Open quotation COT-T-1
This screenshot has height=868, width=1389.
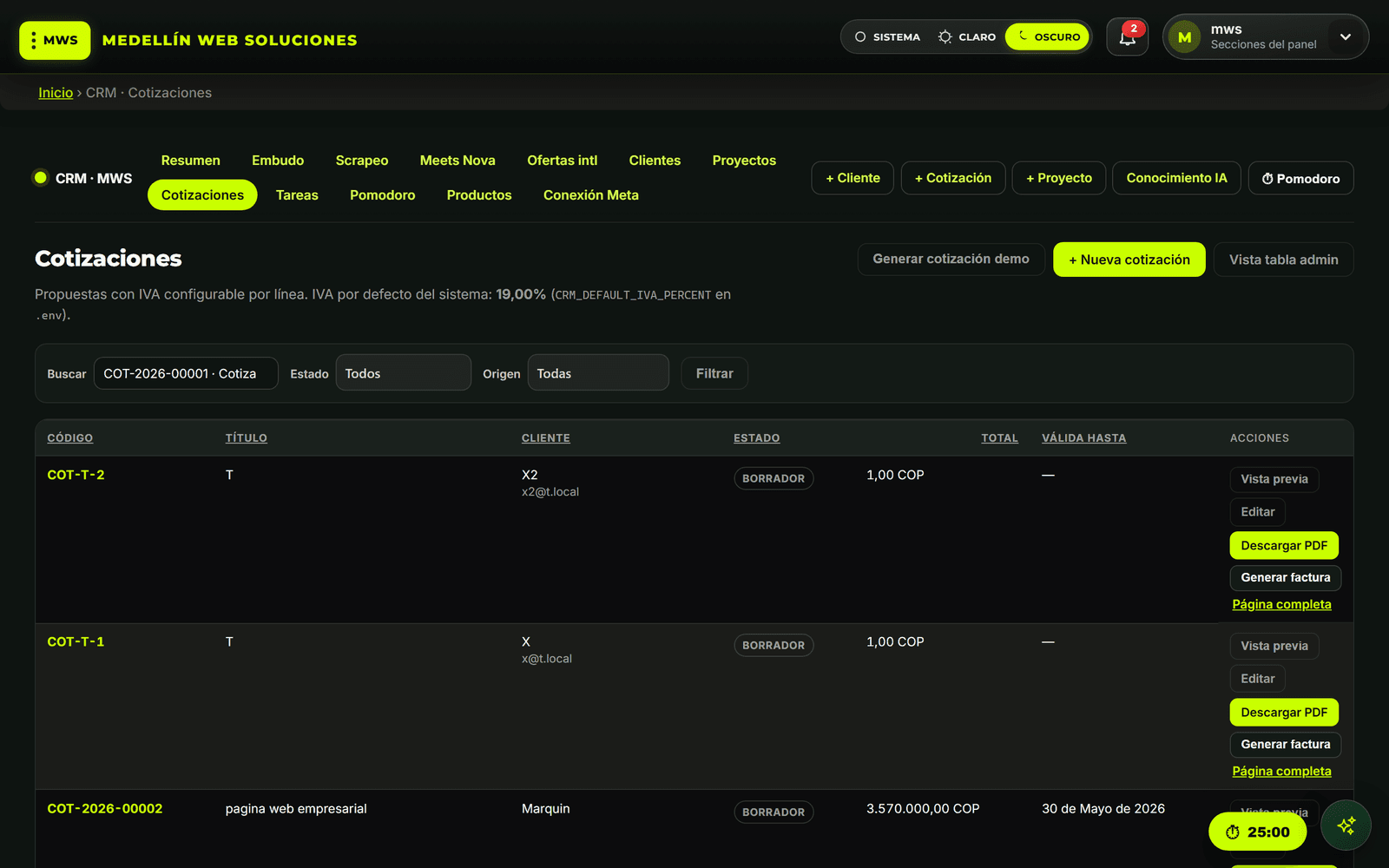(76, 641)
